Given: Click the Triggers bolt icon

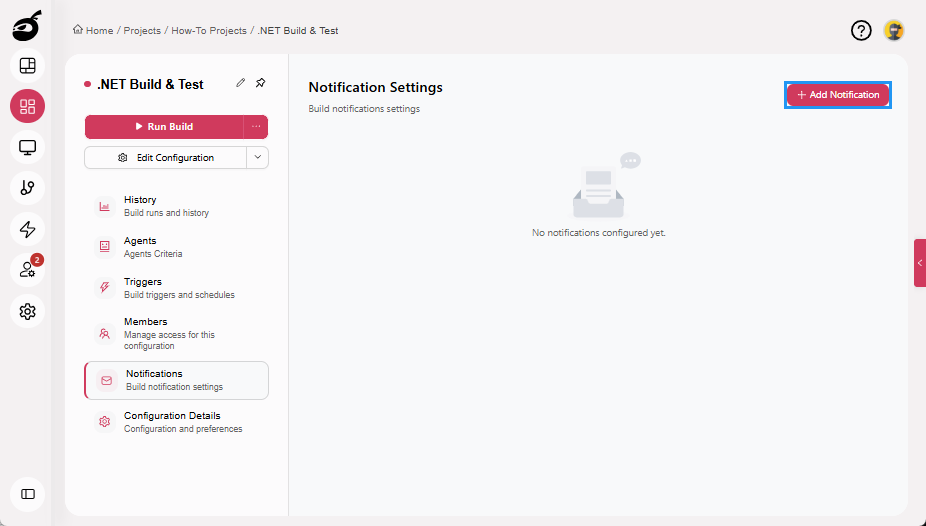Looking at the screenshot, I should tap(105, 287).
